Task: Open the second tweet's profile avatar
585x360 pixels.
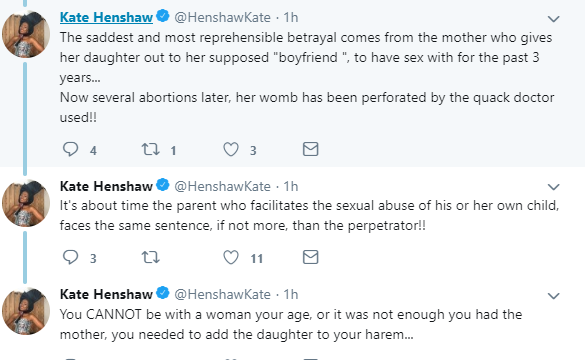Action: click(26, 203)
